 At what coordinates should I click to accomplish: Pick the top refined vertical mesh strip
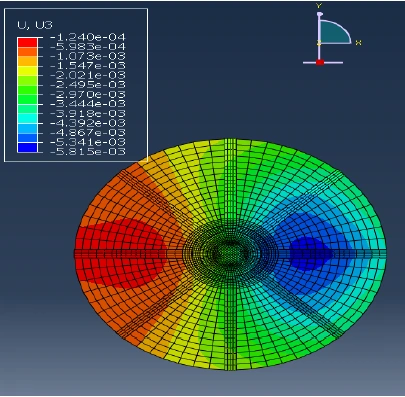click(230, 180)
